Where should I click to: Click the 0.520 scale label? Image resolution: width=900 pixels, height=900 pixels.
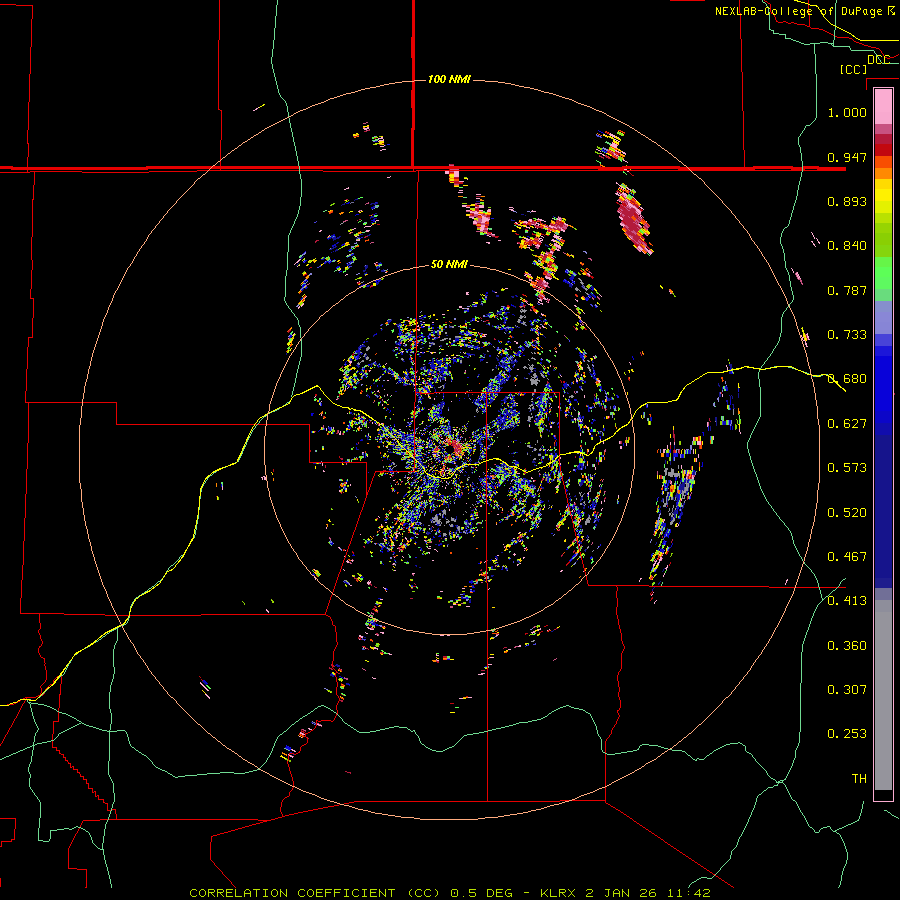847,513
